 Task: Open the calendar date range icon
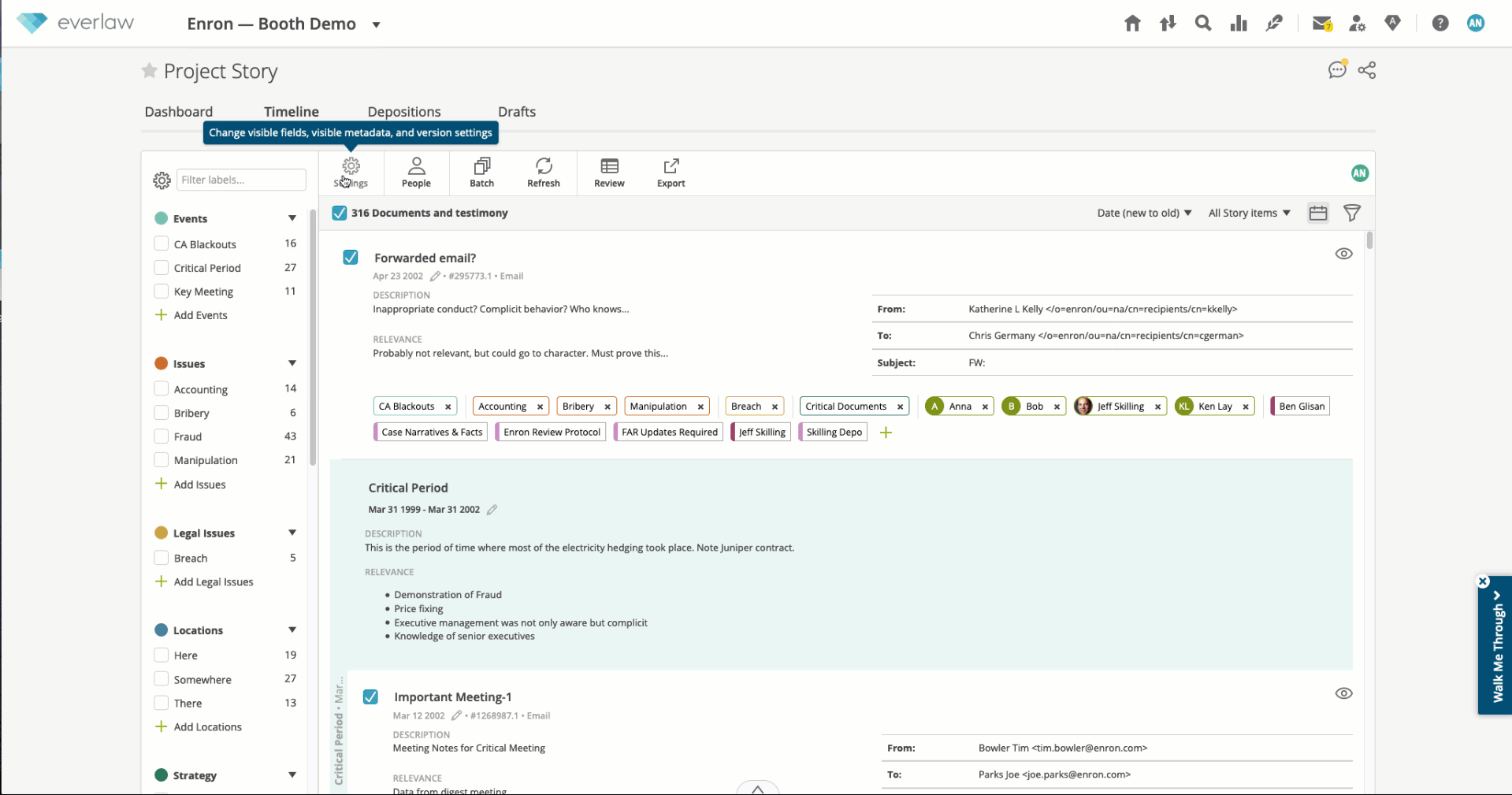[x=1318, y=213]
